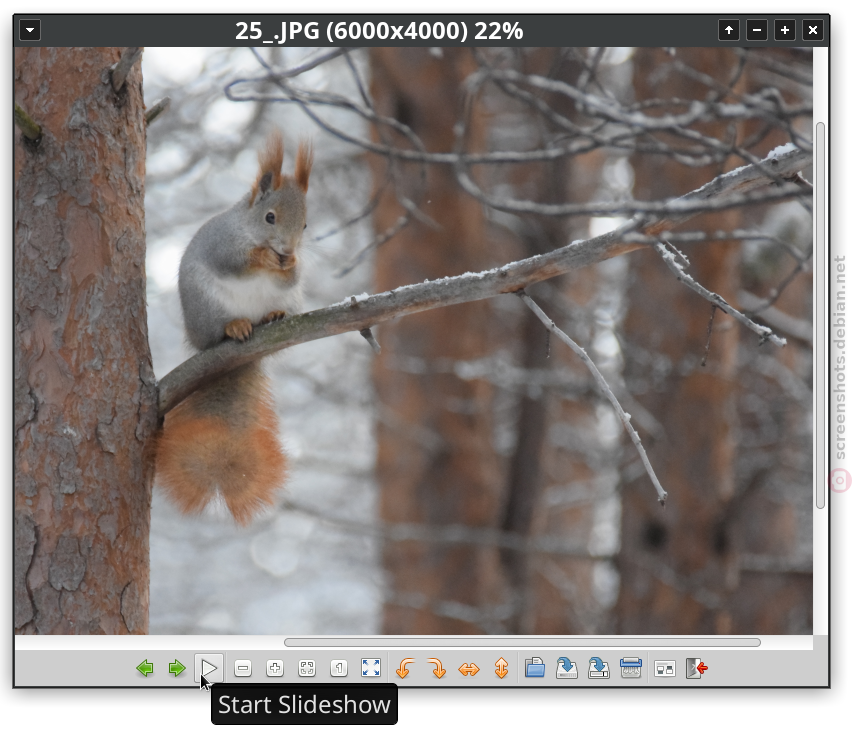Zoom in with the plus icon in toolbar
This screenshot has height=736, width=852.
[x=275, y=668]
